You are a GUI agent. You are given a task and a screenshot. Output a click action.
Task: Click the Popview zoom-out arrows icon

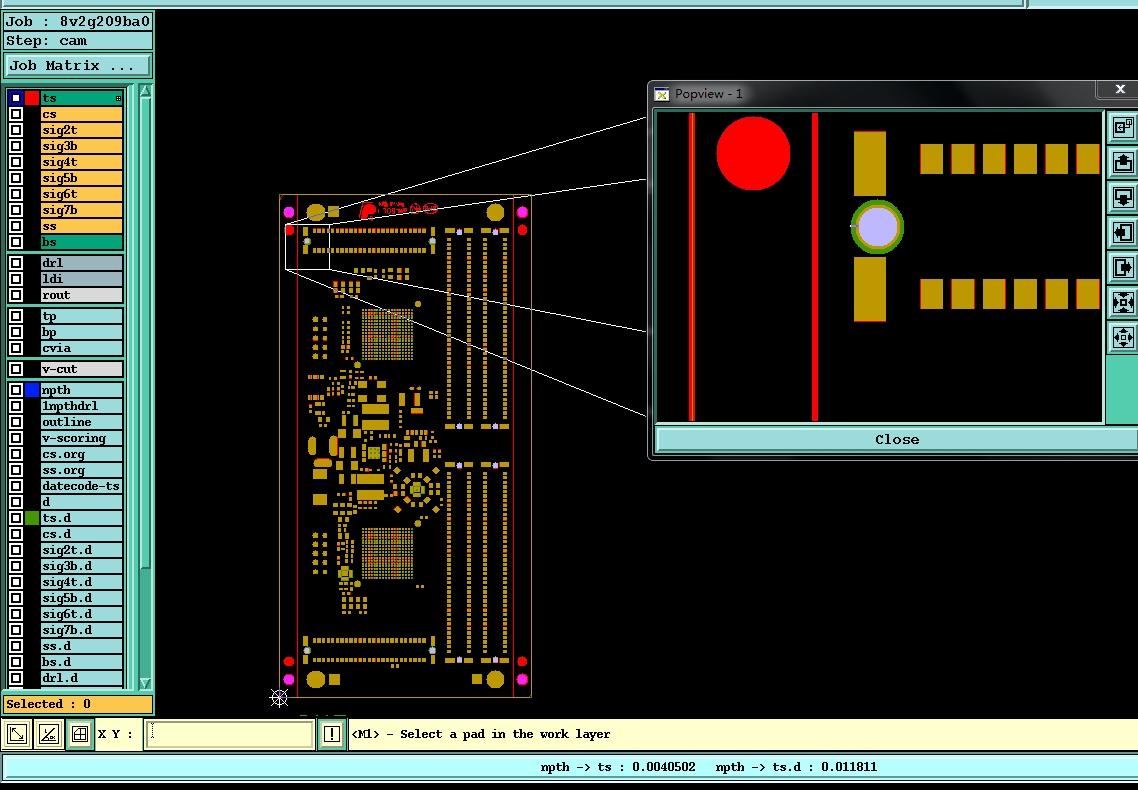(x=1123, y=337)
